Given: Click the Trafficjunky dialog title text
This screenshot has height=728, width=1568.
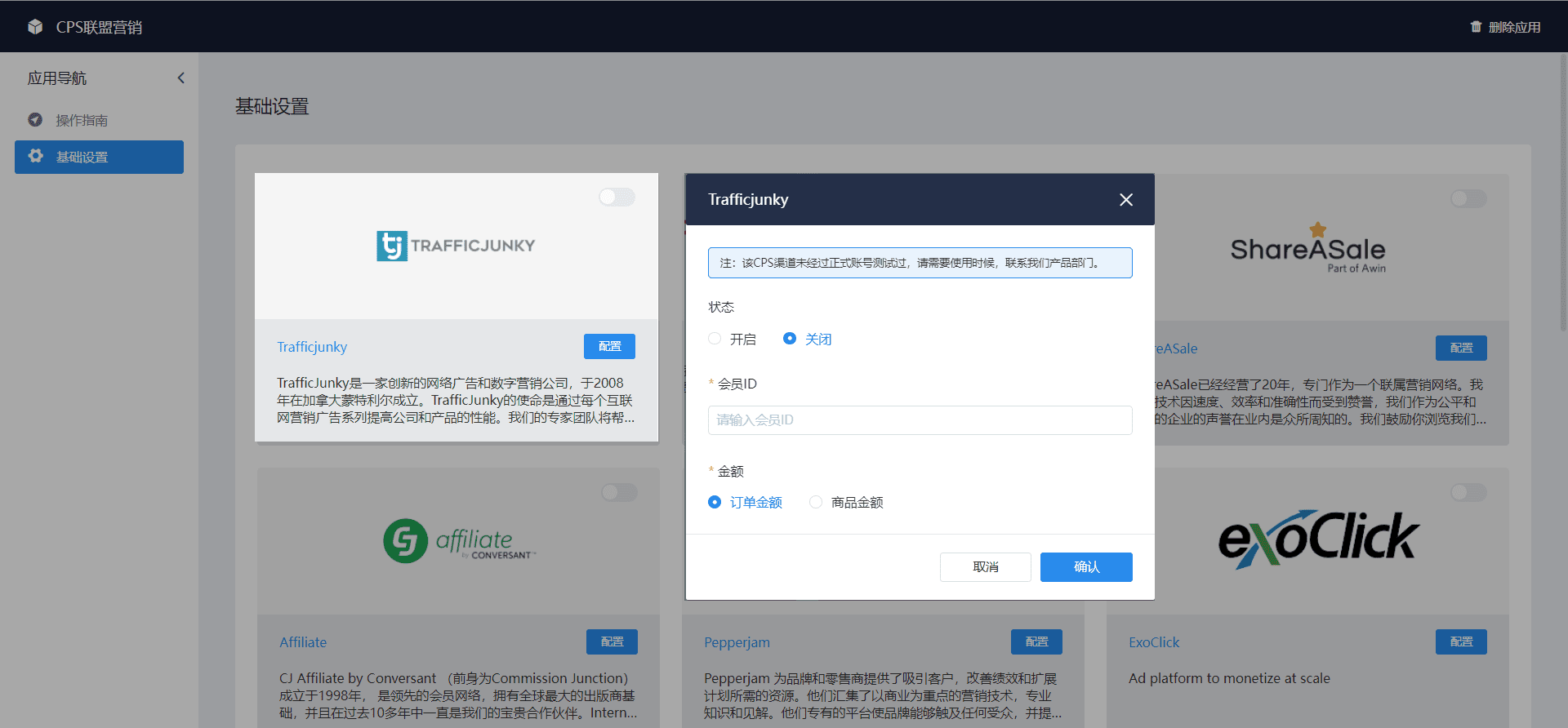Looking at the screenshot, I should click(748, 199).
